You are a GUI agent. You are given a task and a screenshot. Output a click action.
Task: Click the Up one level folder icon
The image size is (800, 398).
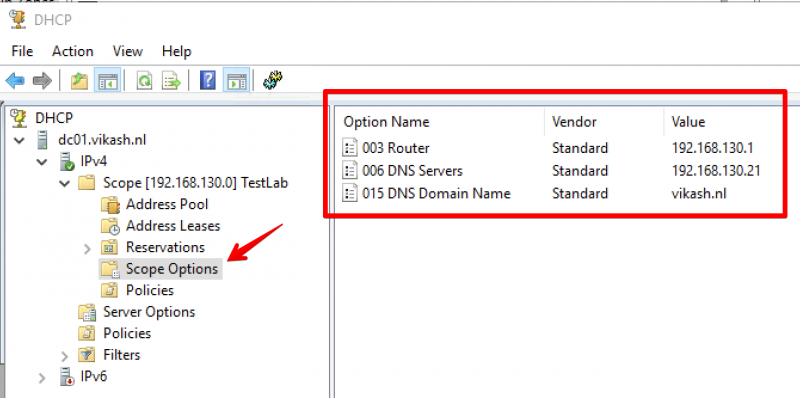point(79,81)
